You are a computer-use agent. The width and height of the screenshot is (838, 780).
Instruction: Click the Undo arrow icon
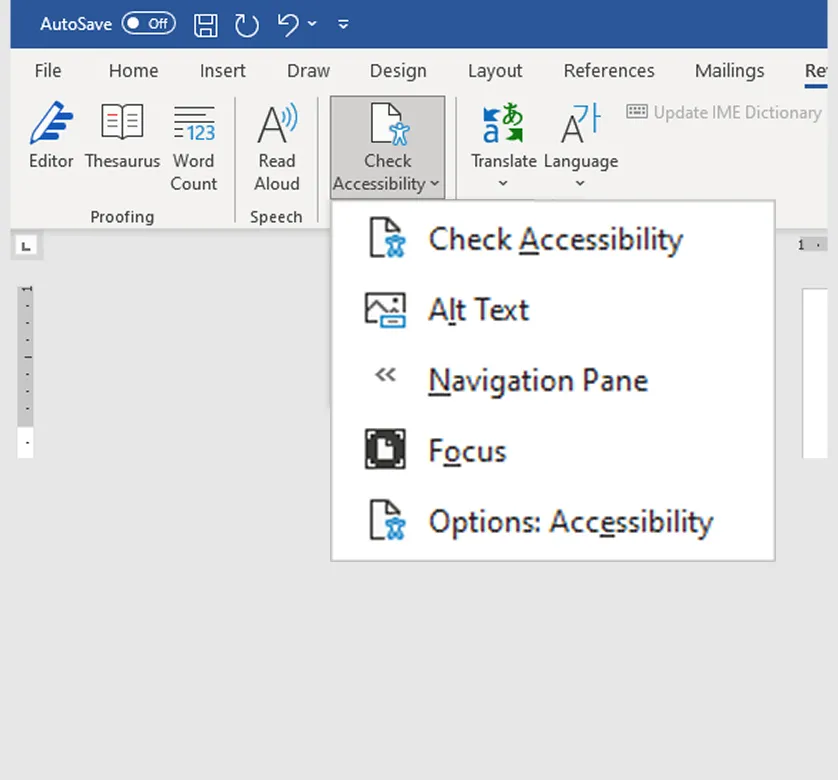pyautogui.click(x=288, y=24)
